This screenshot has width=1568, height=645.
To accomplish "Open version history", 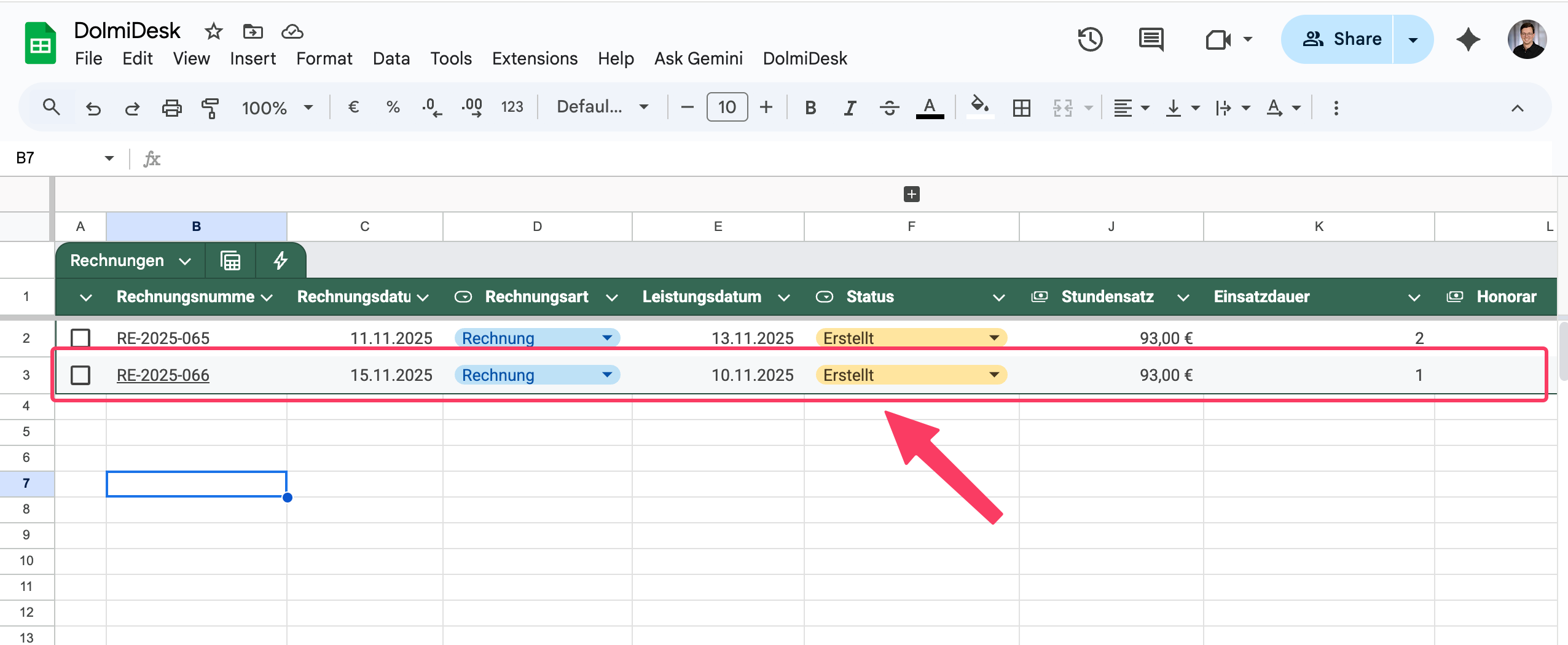I will [1090, 39].
